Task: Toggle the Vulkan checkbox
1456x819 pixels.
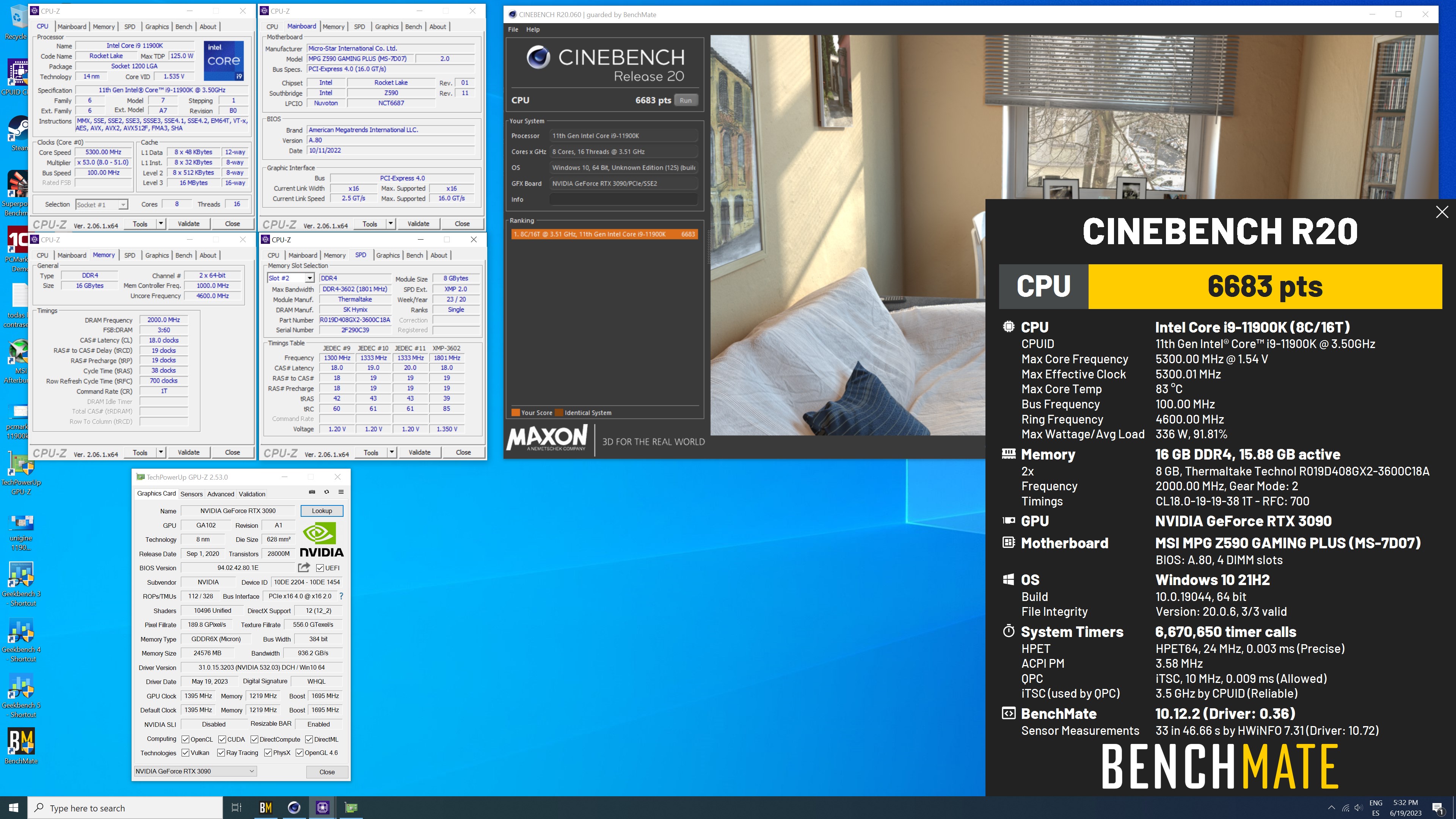Action: [185, 753]
